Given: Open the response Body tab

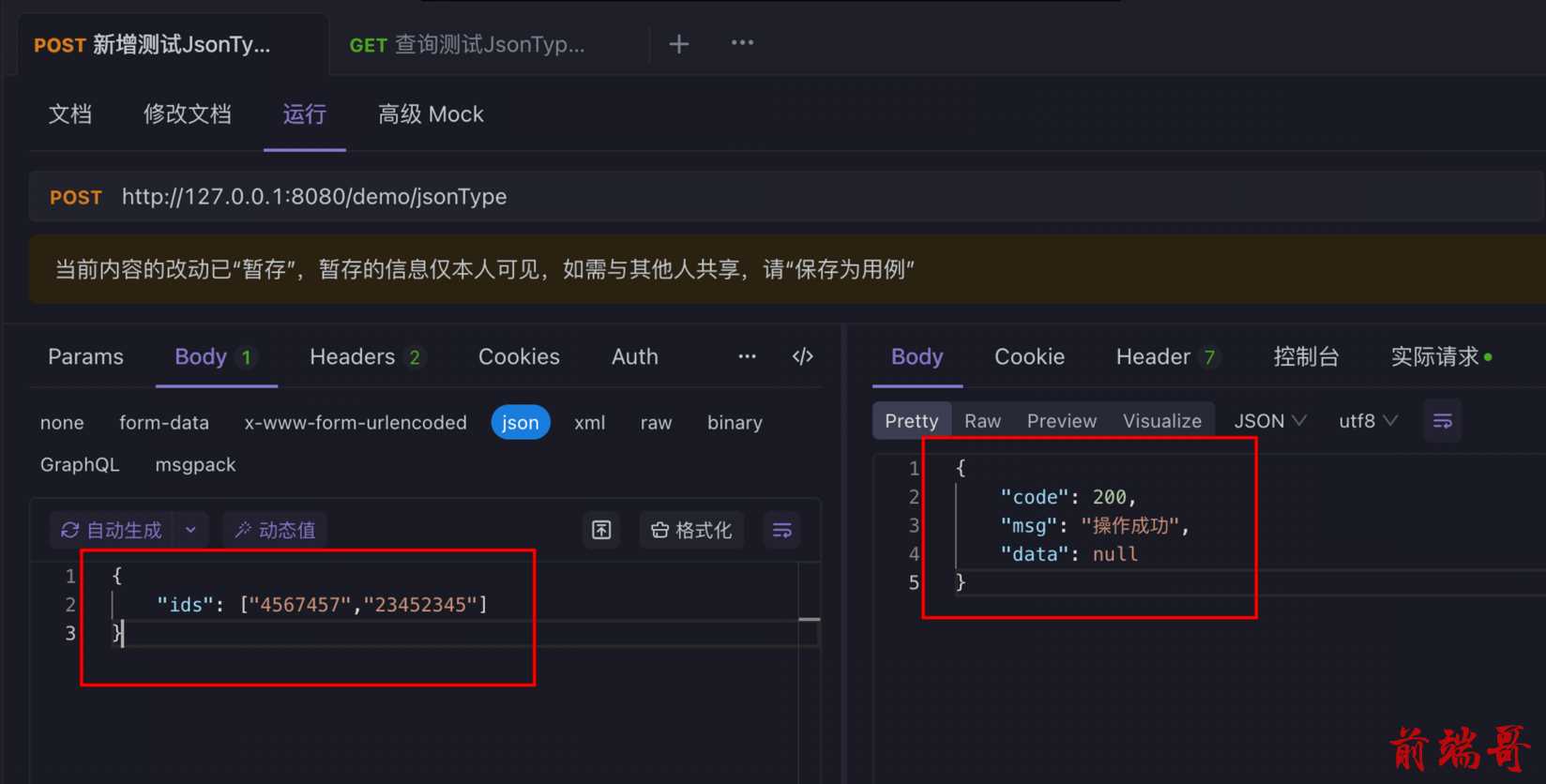Looking at the screenshot, I should coord(917,356).
